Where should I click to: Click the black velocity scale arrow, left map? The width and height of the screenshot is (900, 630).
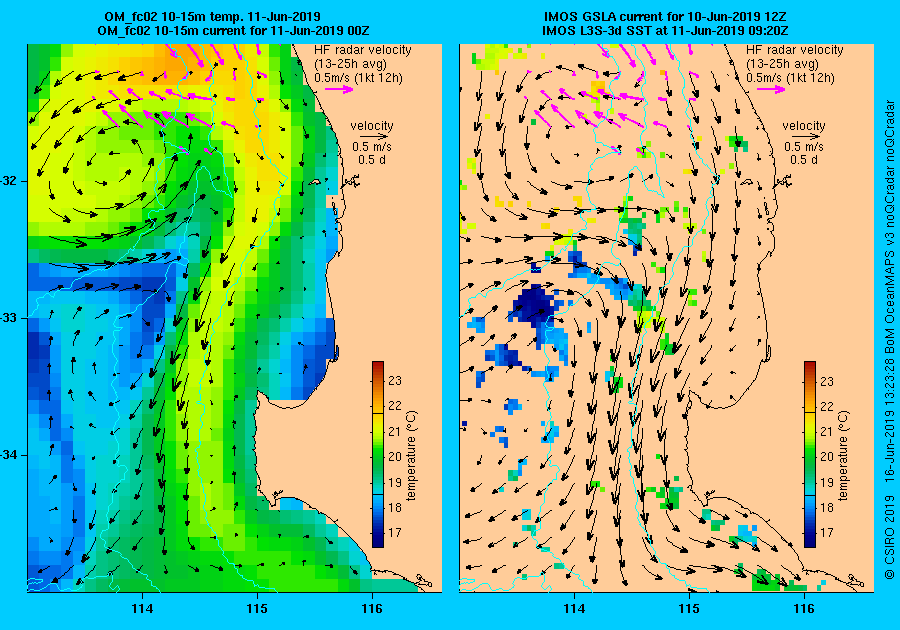375,137
